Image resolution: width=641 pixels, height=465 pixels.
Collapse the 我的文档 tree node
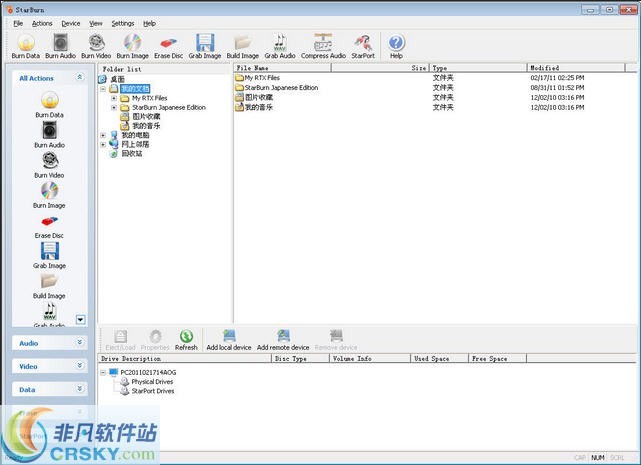pos(103,89)
